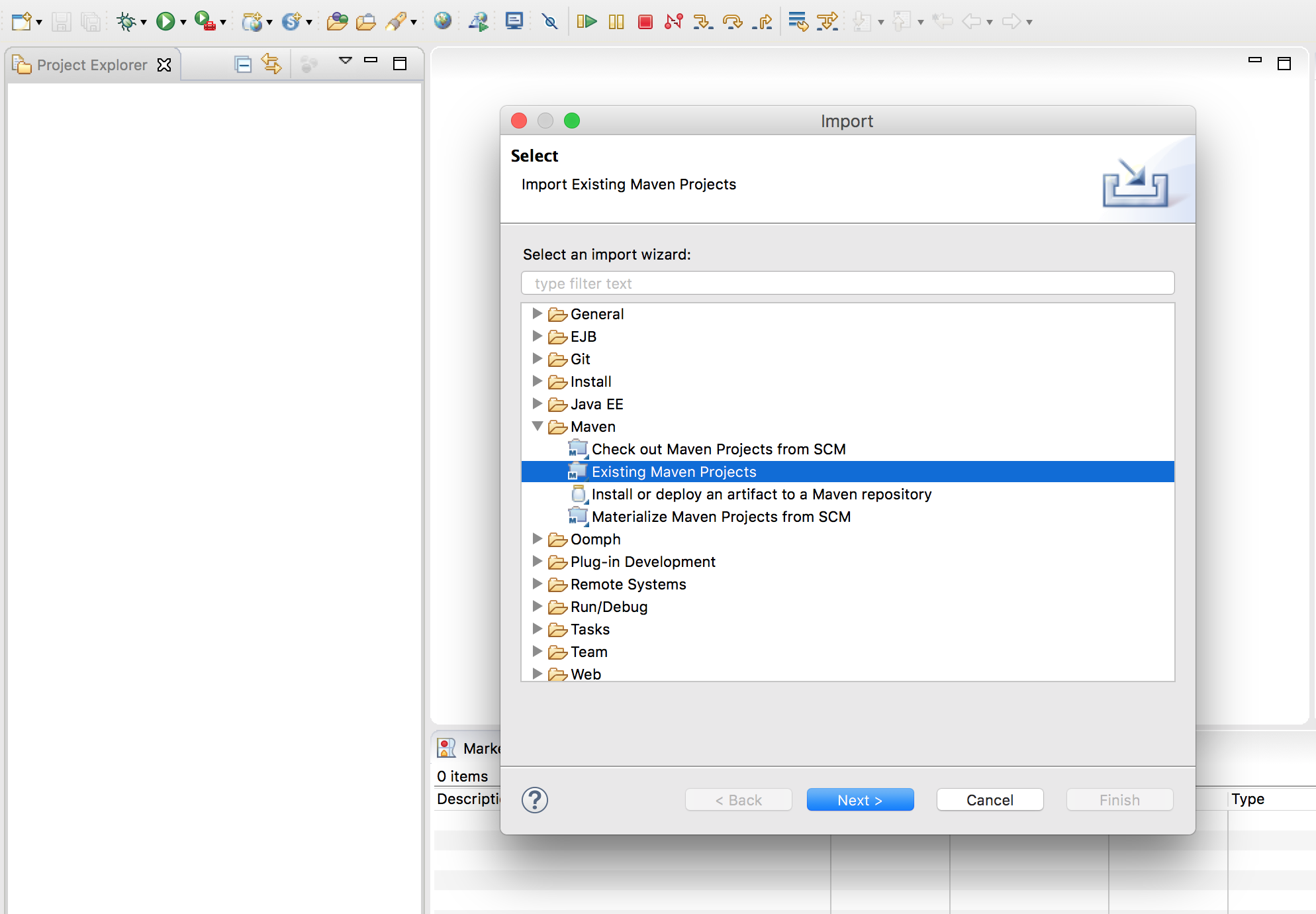This screenshot has width=1316, height=914.
Task: Open the Run External Tools dropdown arrow
Action: 223,23
